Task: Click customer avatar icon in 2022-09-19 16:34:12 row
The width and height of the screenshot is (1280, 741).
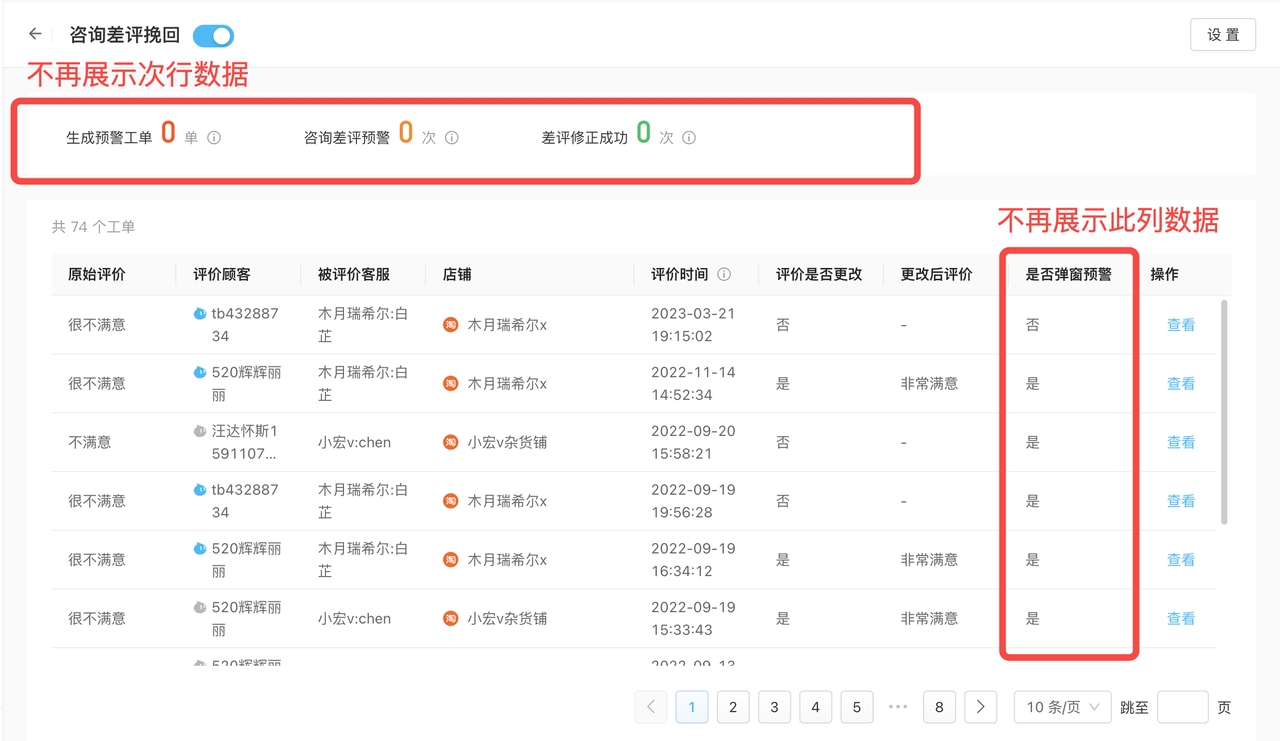Action: 200,549
